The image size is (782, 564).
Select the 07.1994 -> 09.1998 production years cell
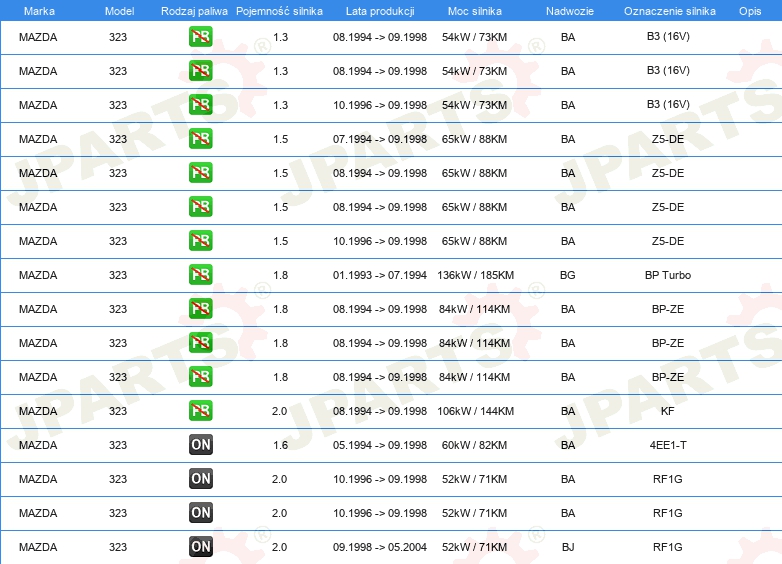[380, 139]
